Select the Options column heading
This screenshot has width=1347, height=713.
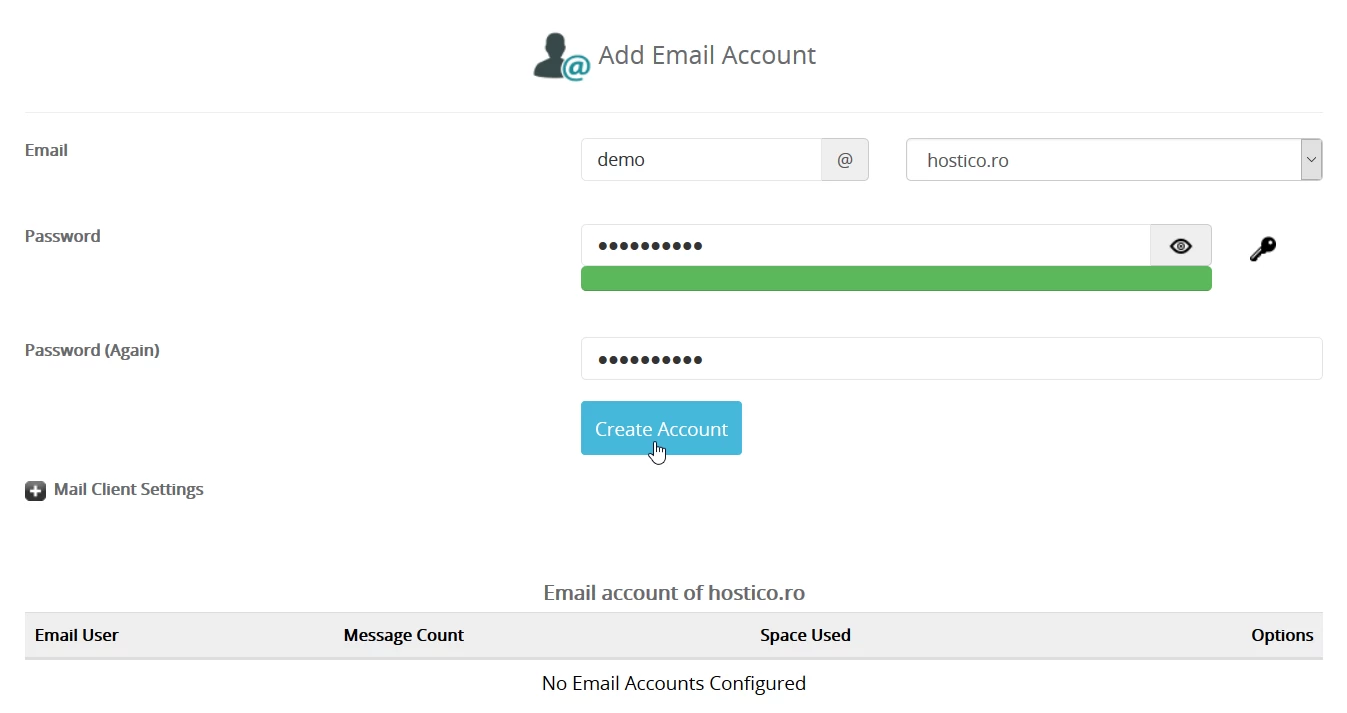[x=1282, y=635]
